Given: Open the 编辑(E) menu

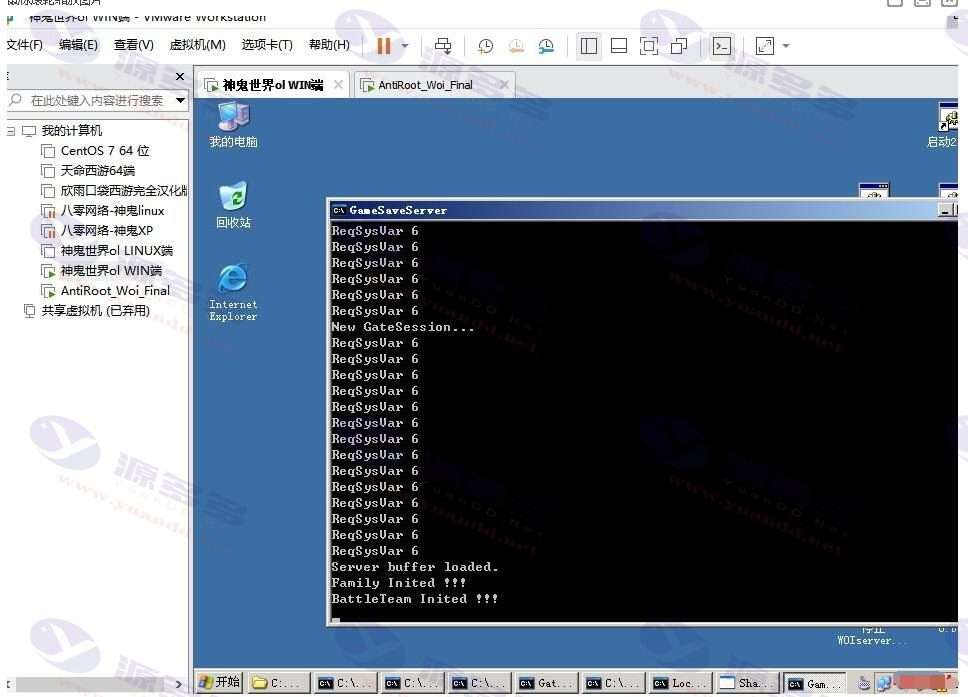Looking at the screenshot, I should 78,45.
